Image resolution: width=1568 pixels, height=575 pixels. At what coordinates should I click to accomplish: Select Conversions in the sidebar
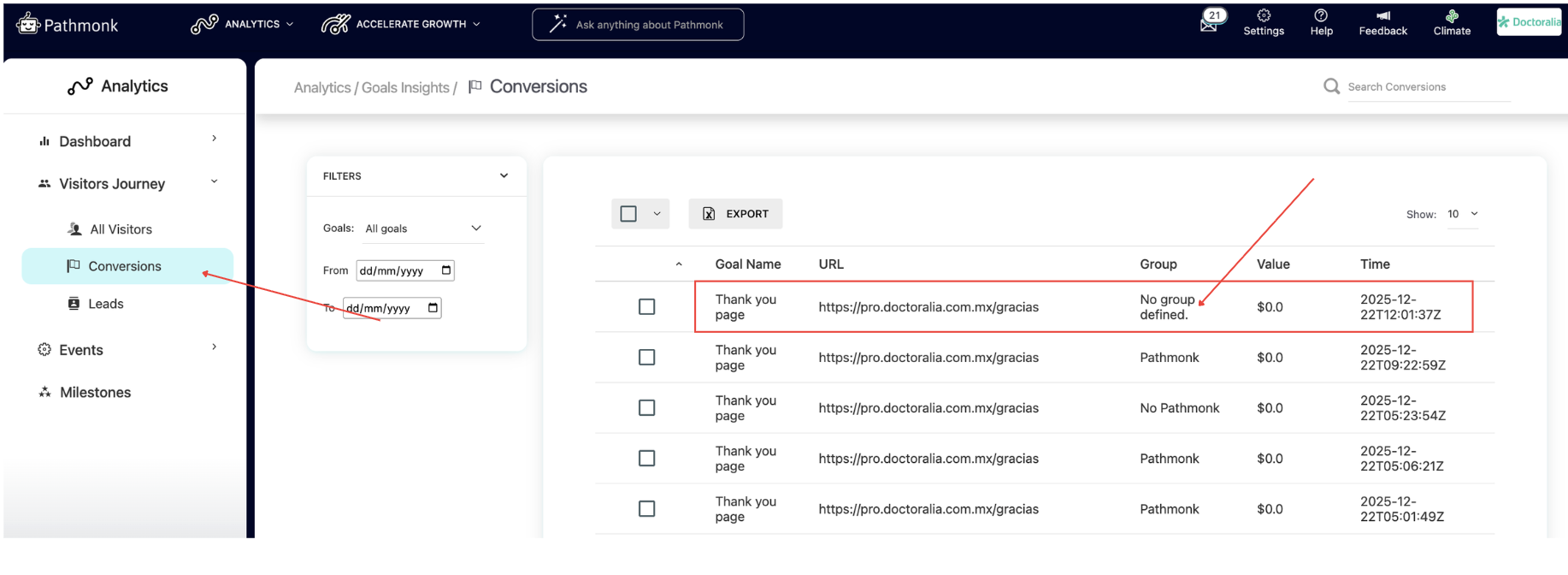[x=127, y=266]
